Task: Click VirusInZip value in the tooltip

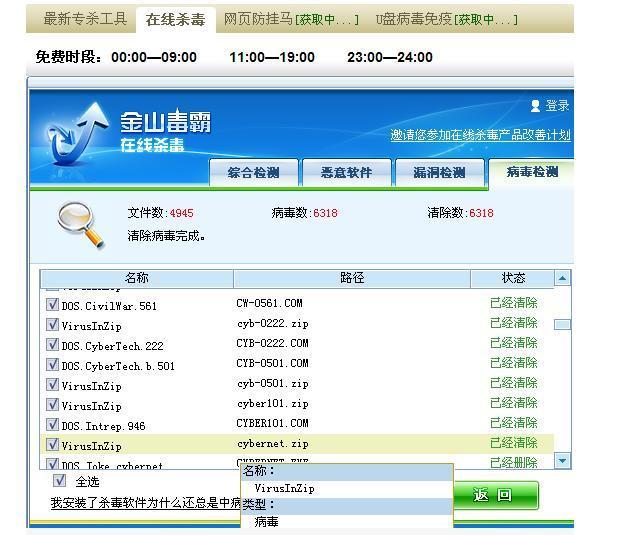Action: pos(284,488)
